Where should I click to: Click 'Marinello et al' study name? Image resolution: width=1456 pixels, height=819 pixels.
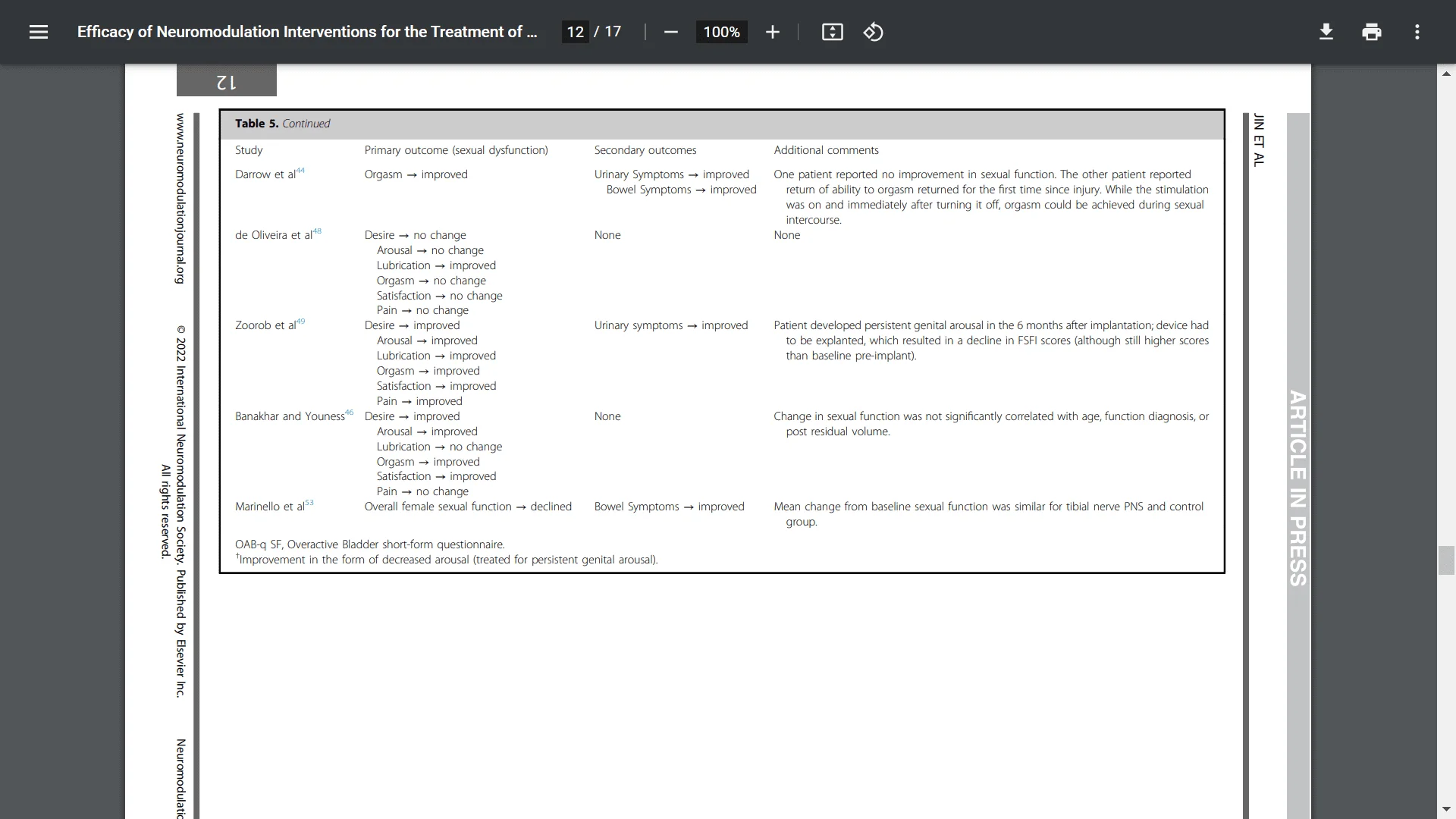(x=270, y=507)
